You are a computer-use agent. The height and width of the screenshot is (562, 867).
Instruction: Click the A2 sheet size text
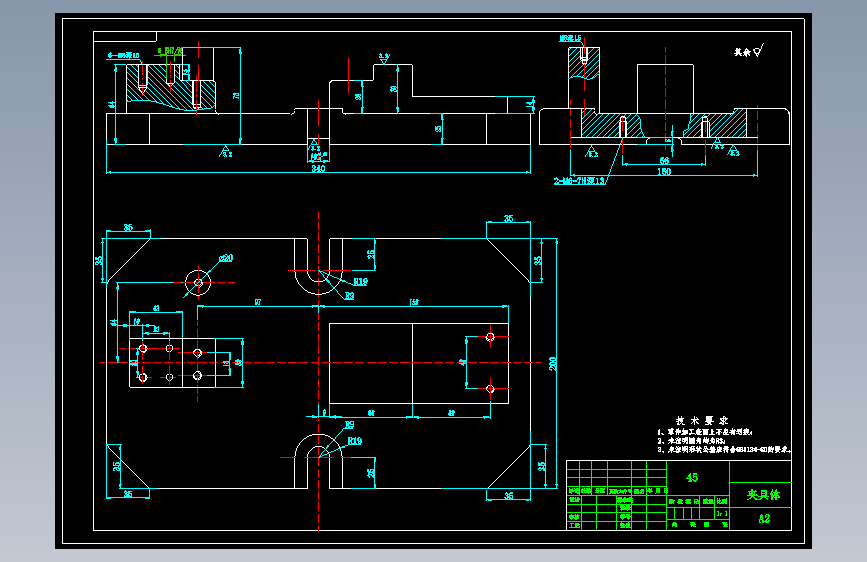(764, 518)
